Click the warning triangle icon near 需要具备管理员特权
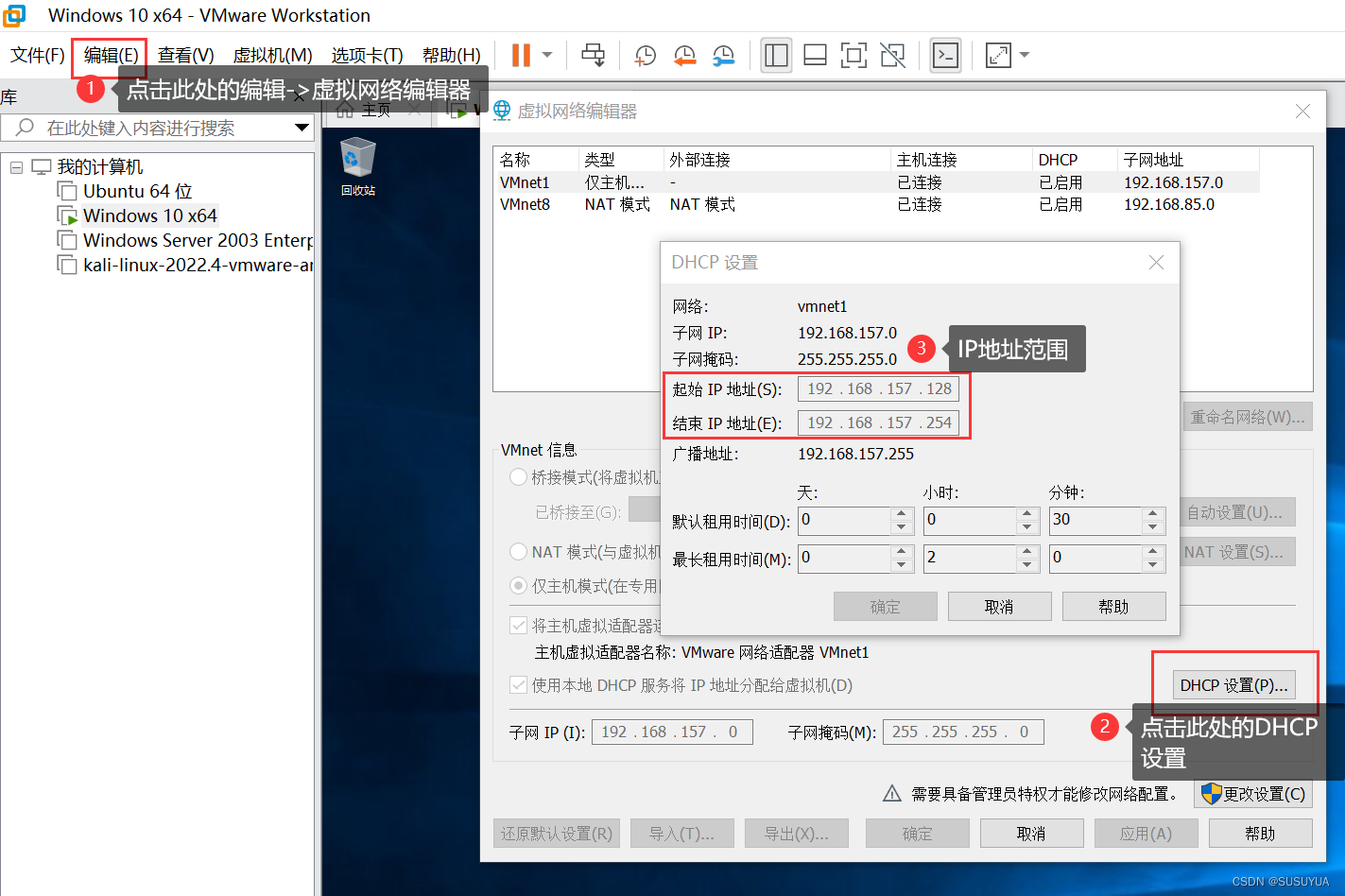This screenshot has height=896, width=1345. coord(891,794)
